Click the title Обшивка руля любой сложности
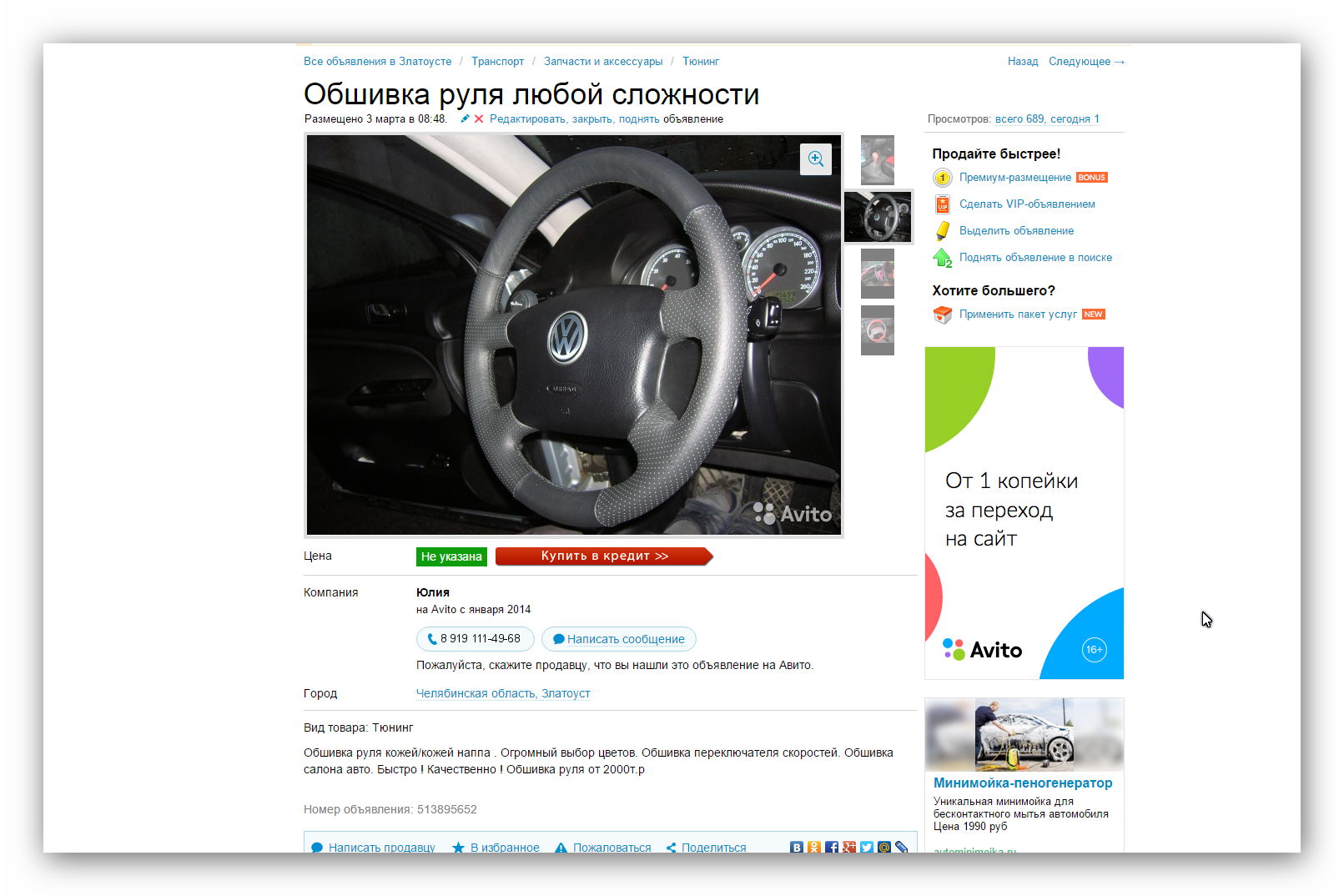The height and width of the screenshot is (896, 1344). point(531,94)
